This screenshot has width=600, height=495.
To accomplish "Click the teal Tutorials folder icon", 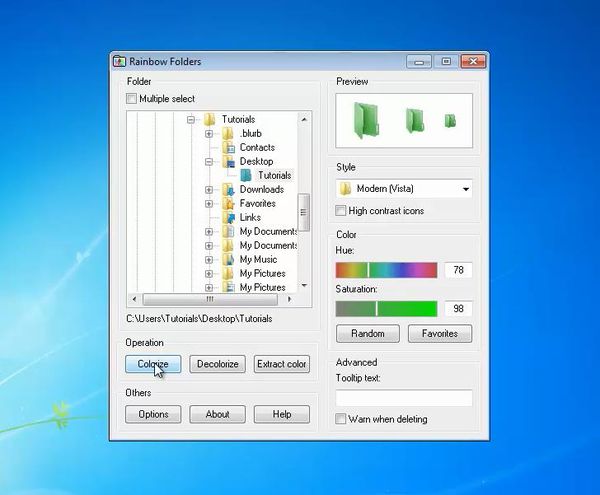I will click(246, 176).
